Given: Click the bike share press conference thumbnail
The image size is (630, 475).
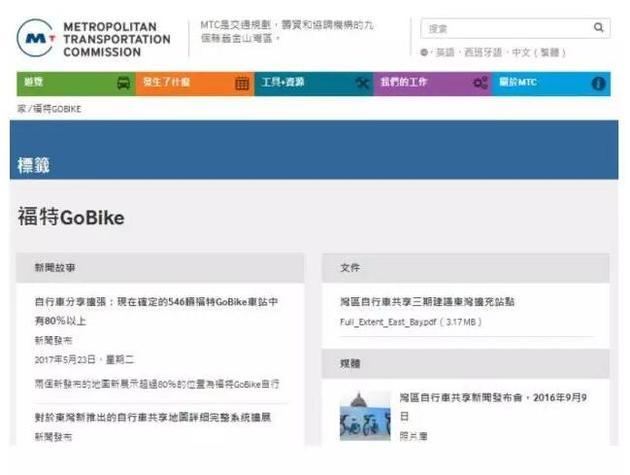Looking at the screenshot, I should coord(365,416).
